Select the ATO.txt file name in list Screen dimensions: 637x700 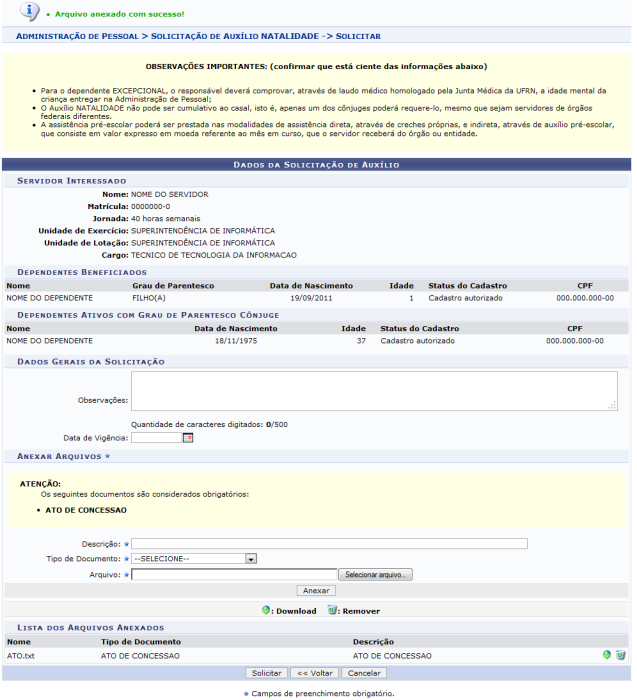click(21, 656)
